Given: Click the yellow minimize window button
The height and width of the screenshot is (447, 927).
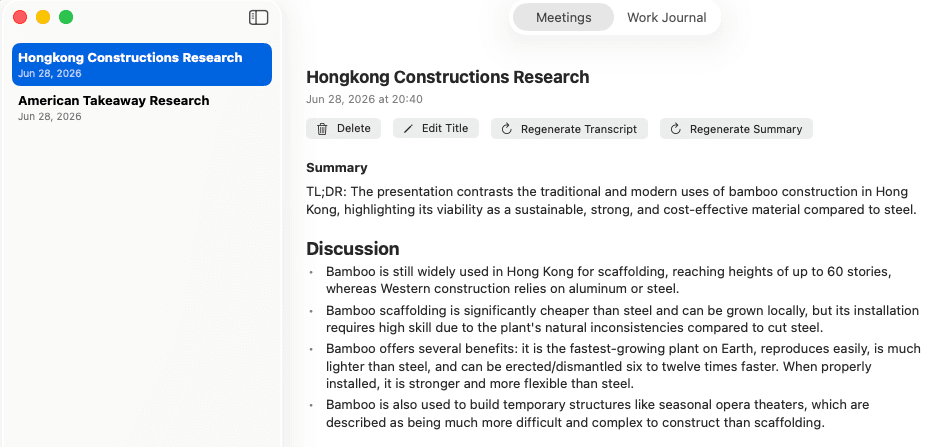Looking at the screenshot, I should [43, 17].
